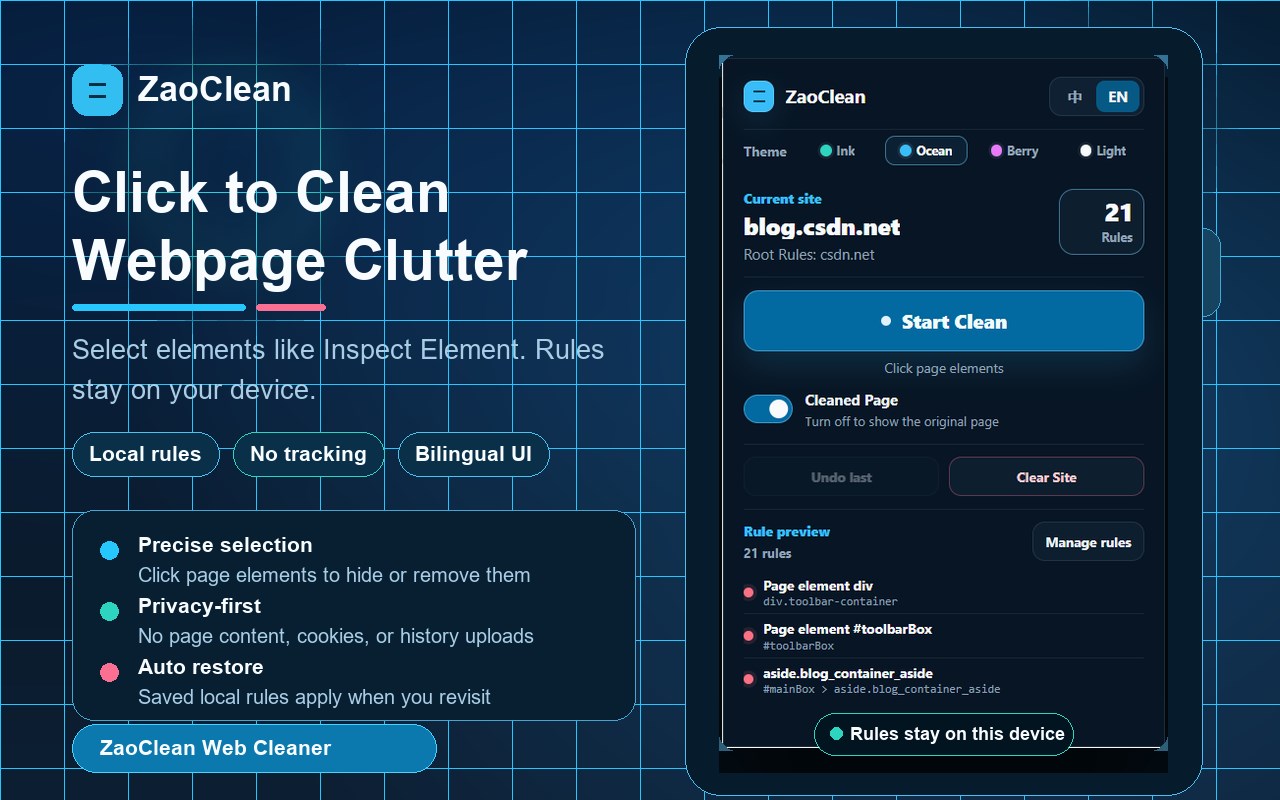Click the pink dot next to Auto restore
1280x800 pixels.
pos(110,672)
